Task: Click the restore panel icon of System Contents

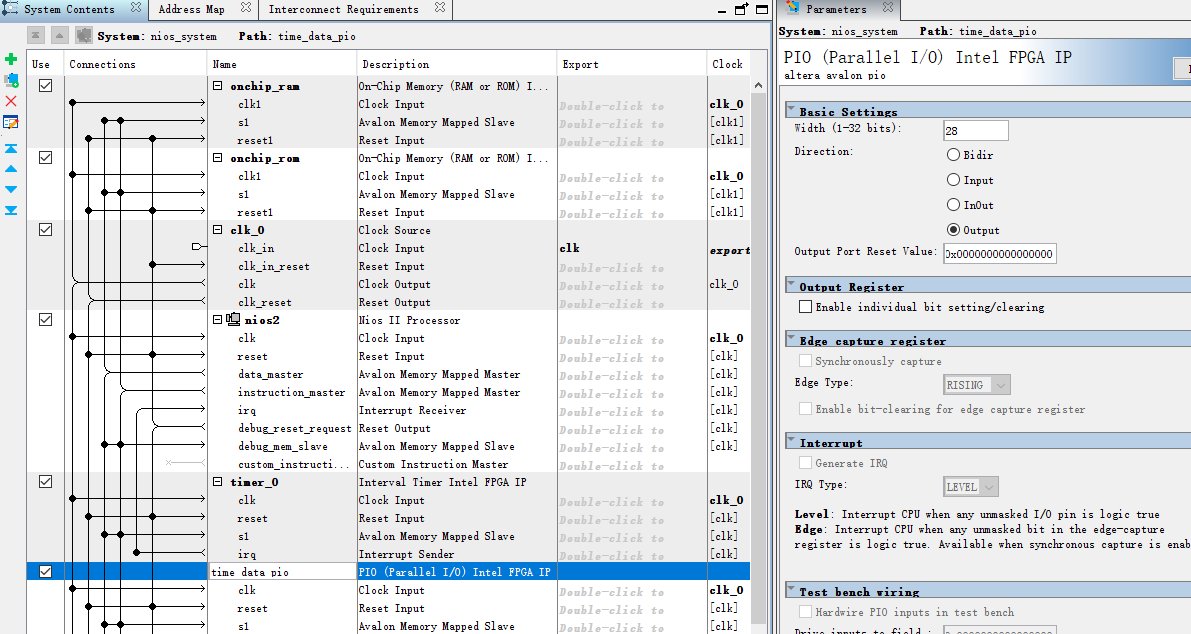Action: tap(741, 9)
